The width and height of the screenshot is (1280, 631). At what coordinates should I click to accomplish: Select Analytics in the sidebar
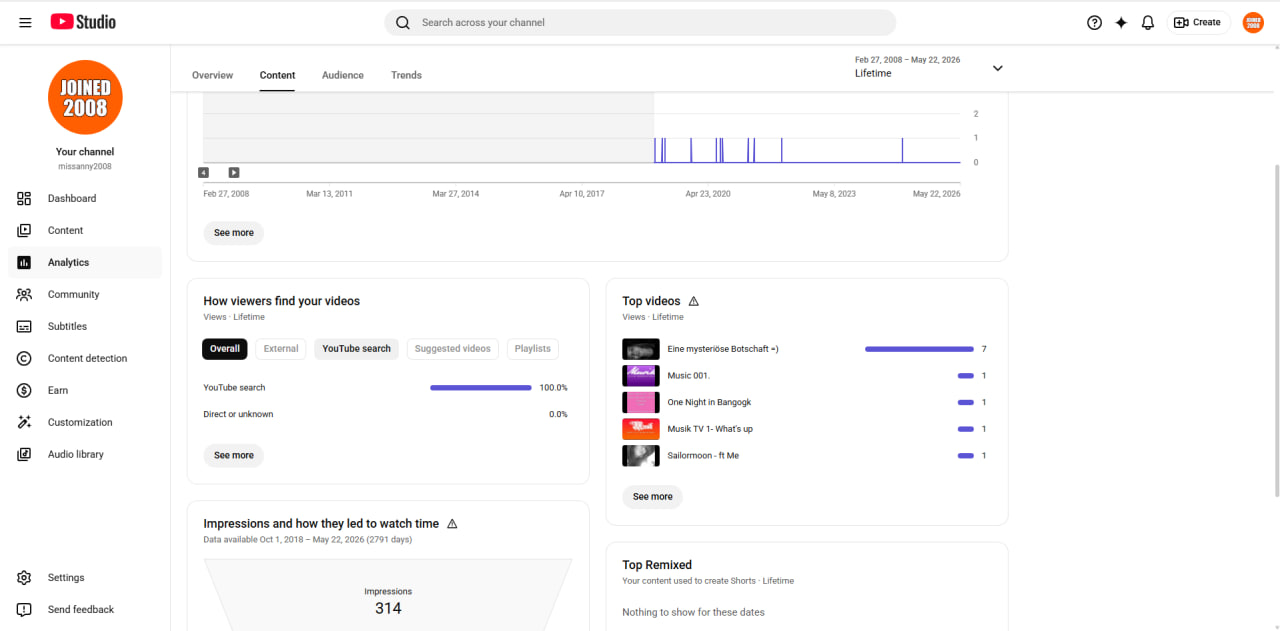(85, 262)
